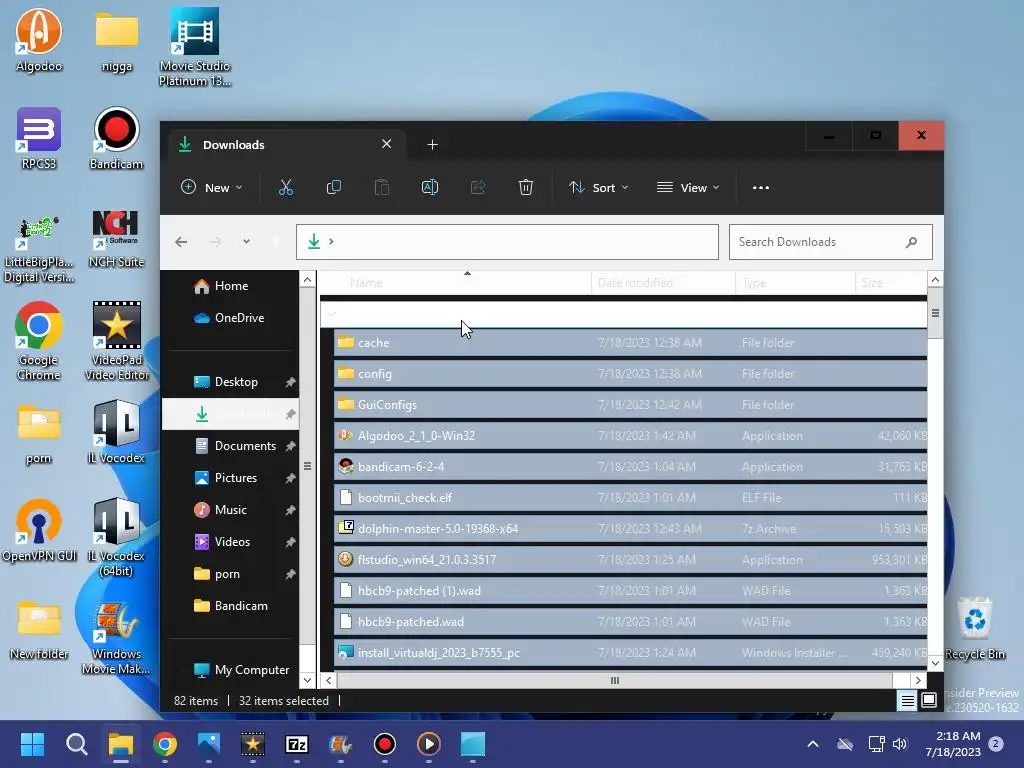Click the file list scroll down arrow
The image size is (1024, 768).
pos(935,663)
